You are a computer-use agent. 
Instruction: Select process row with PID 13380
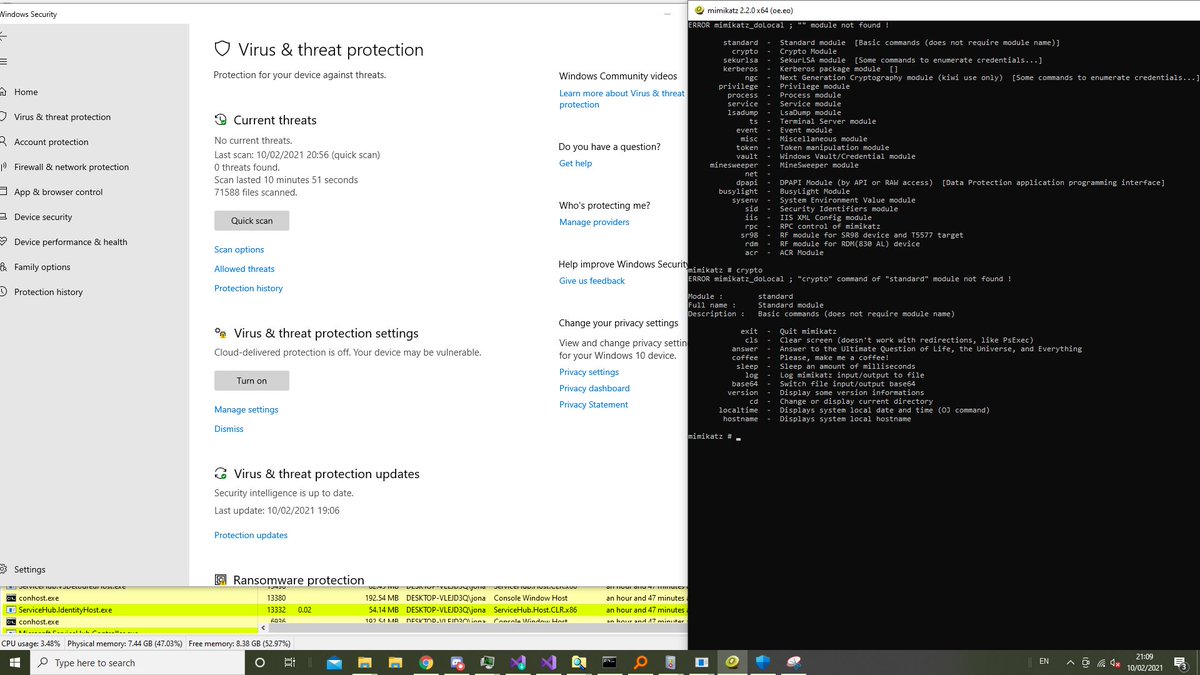(344, 598)
